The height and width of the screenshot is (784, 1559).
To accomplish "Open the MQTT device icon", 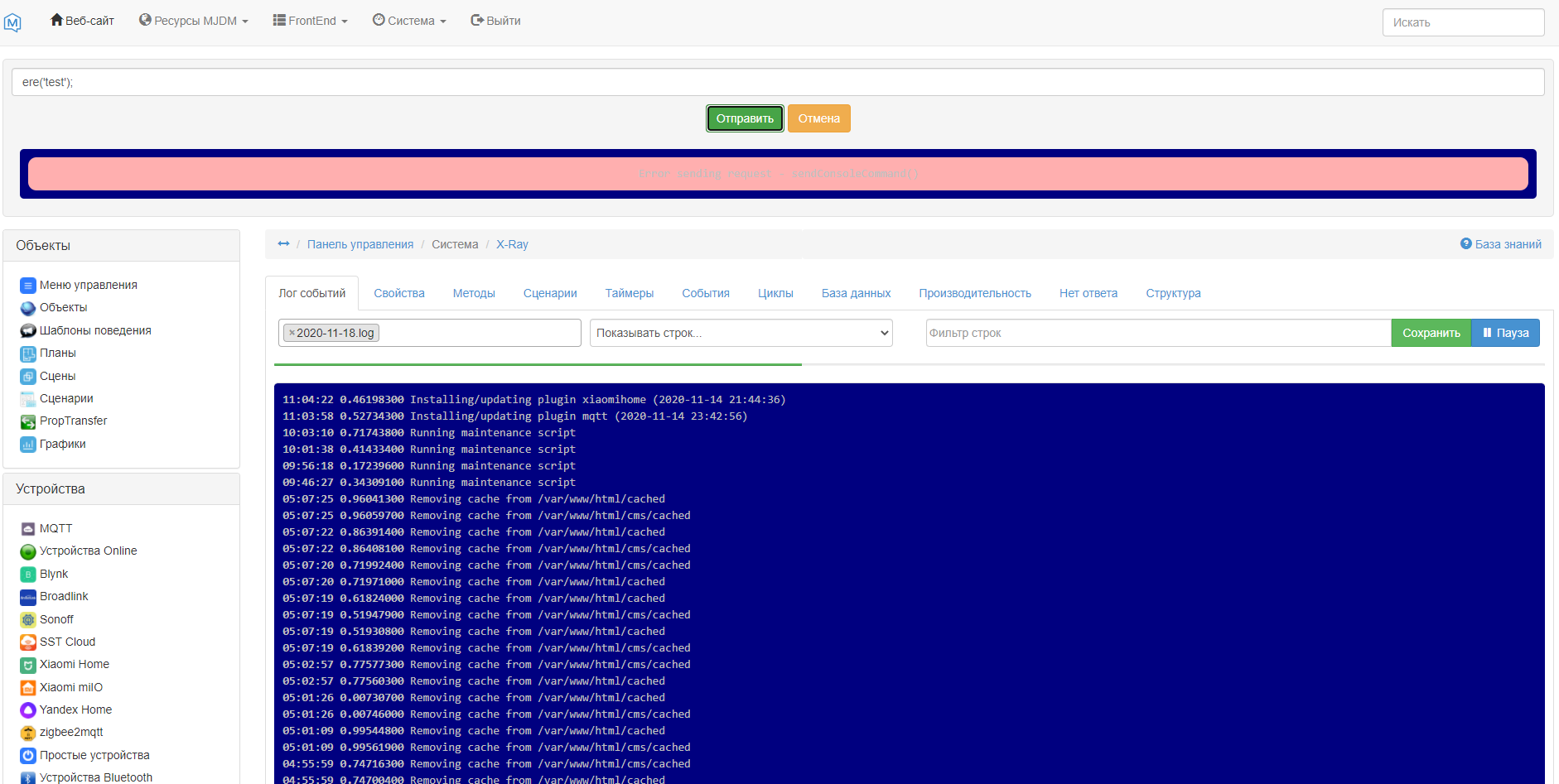I will pyautogui.click(x=28, y=529).
